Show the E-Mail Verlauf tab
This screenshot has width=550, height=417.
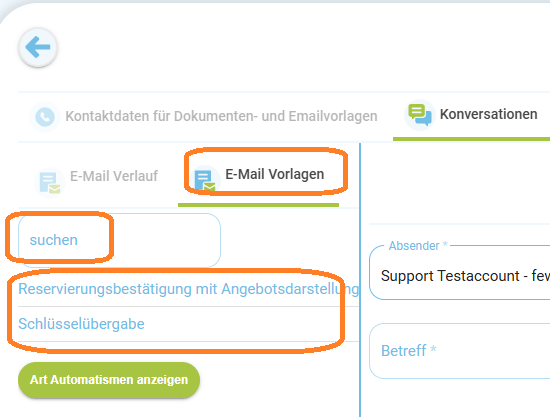coord(114,176)
